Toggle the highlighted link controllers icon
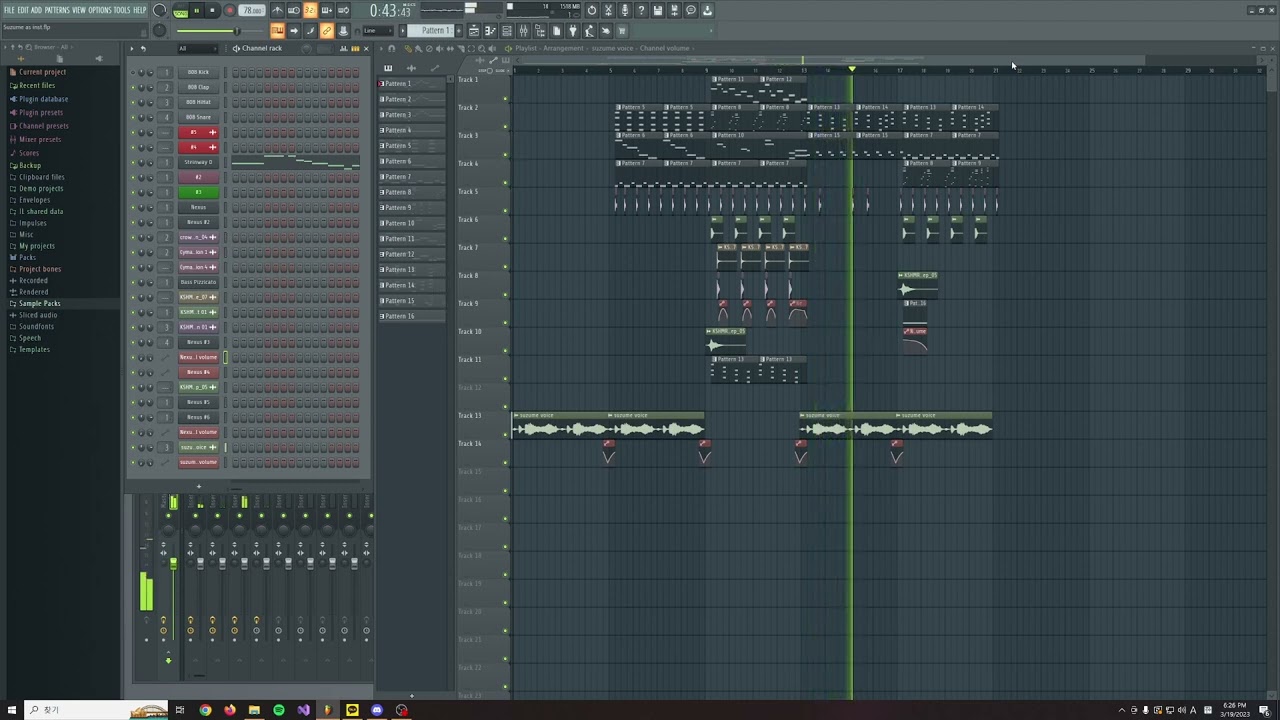The height and width of the screenshot is (720, 1280). [x=327, y=31]
